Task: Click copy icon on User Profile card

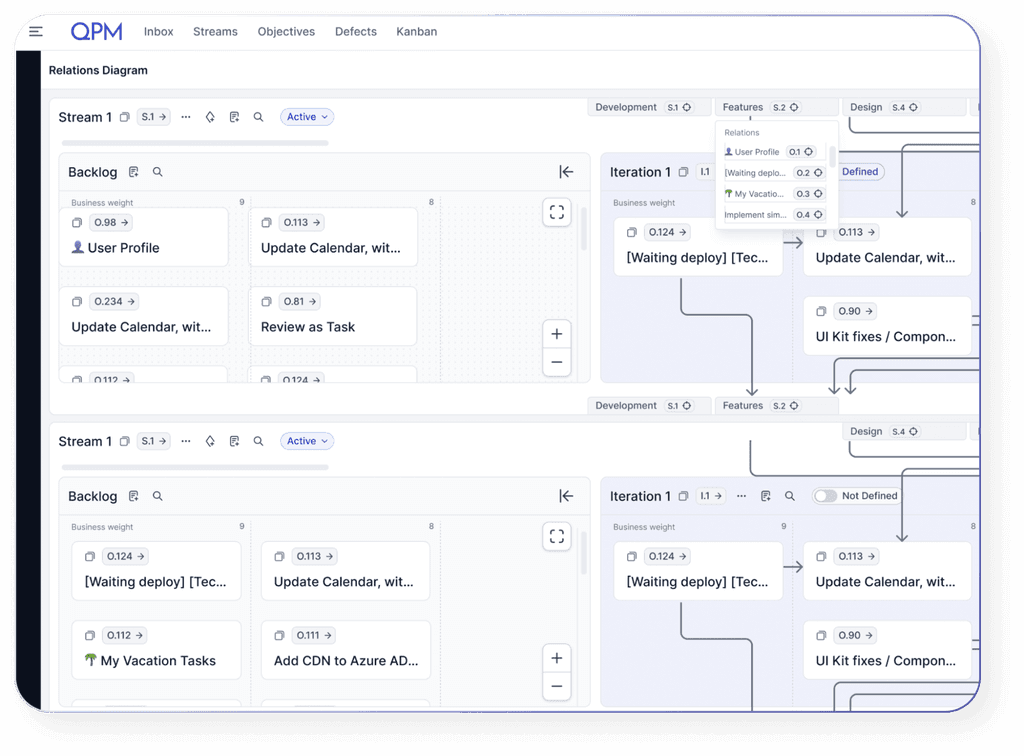Action: tap(77, 222)
